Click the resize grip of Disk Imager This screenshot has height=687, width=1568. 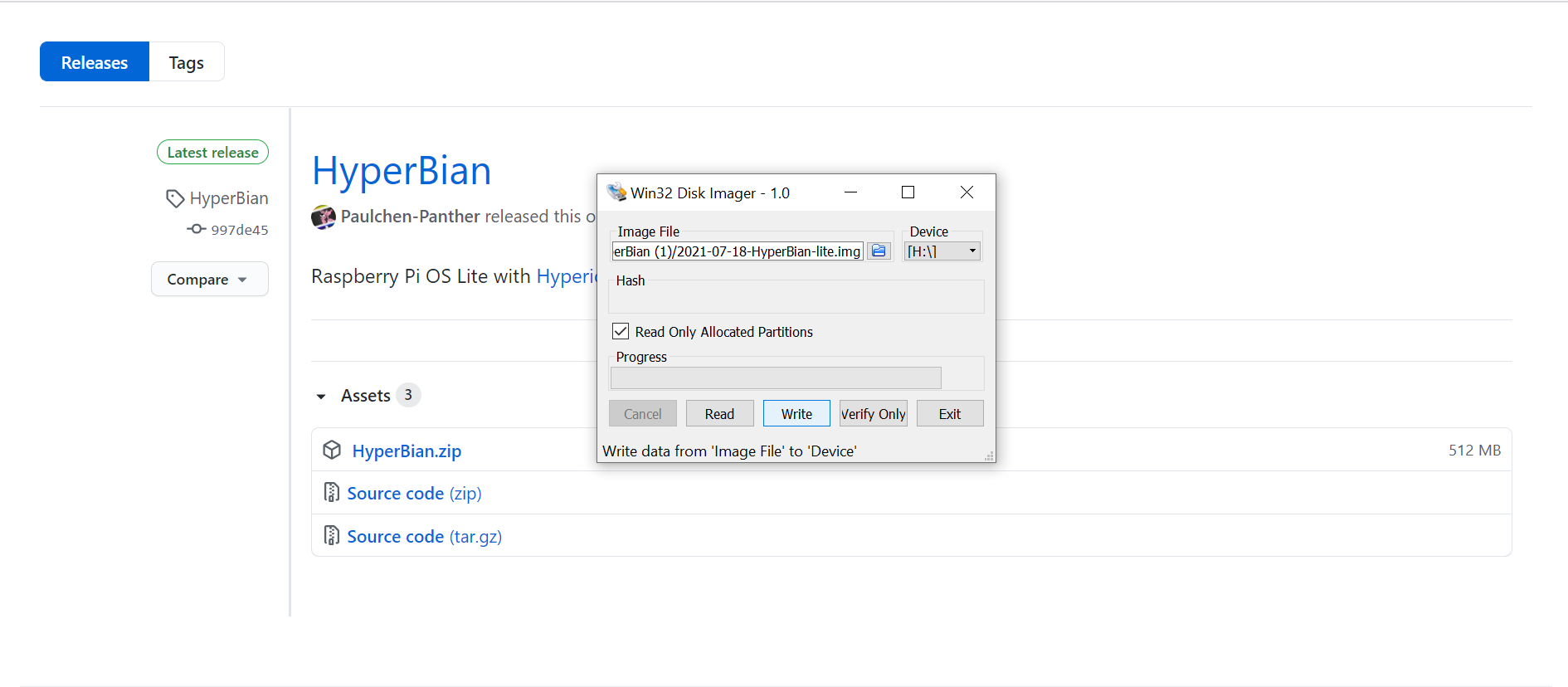click(989, 456)
